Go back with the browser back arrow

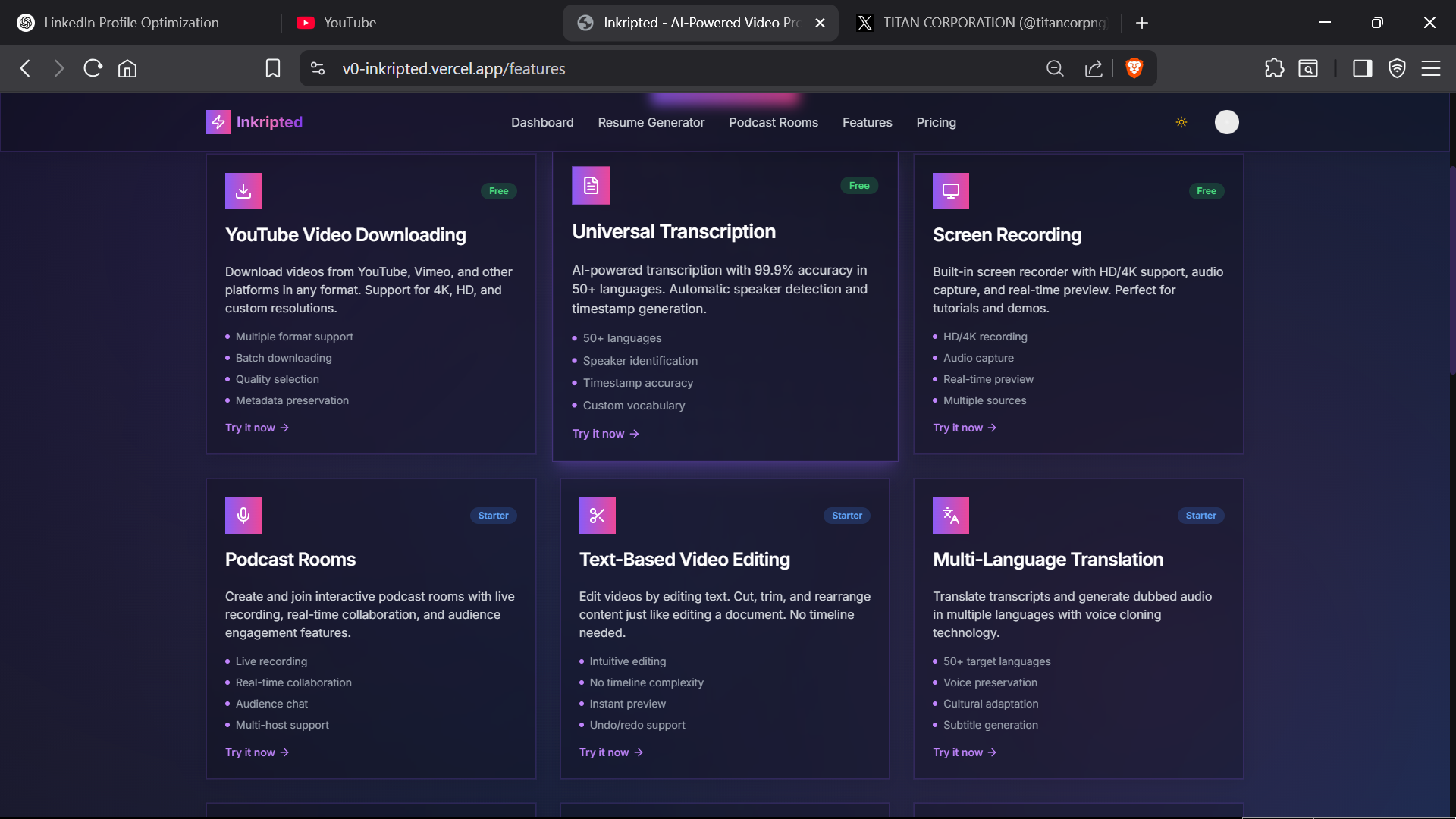point(25,68)
